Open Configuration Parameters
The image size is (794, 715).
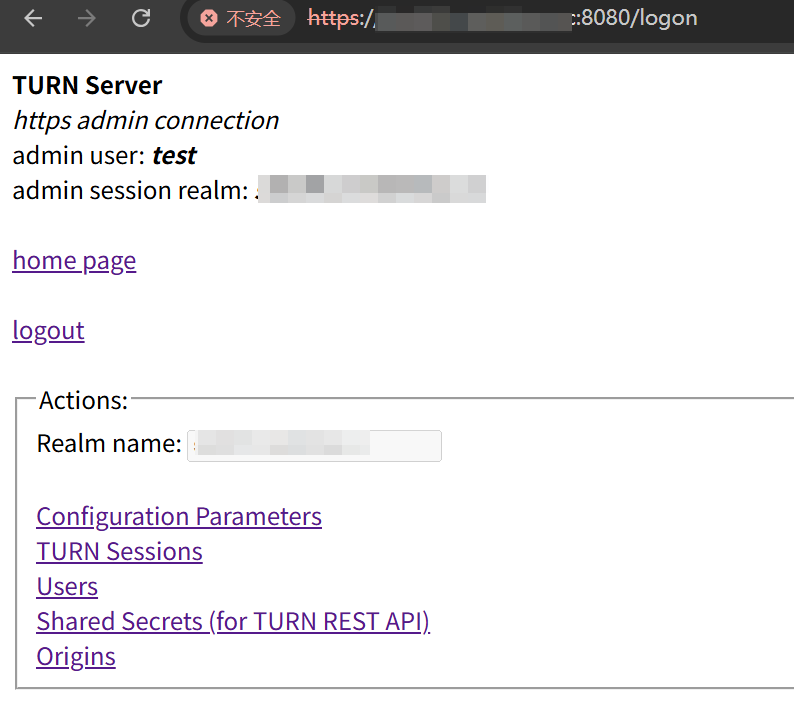179,517
